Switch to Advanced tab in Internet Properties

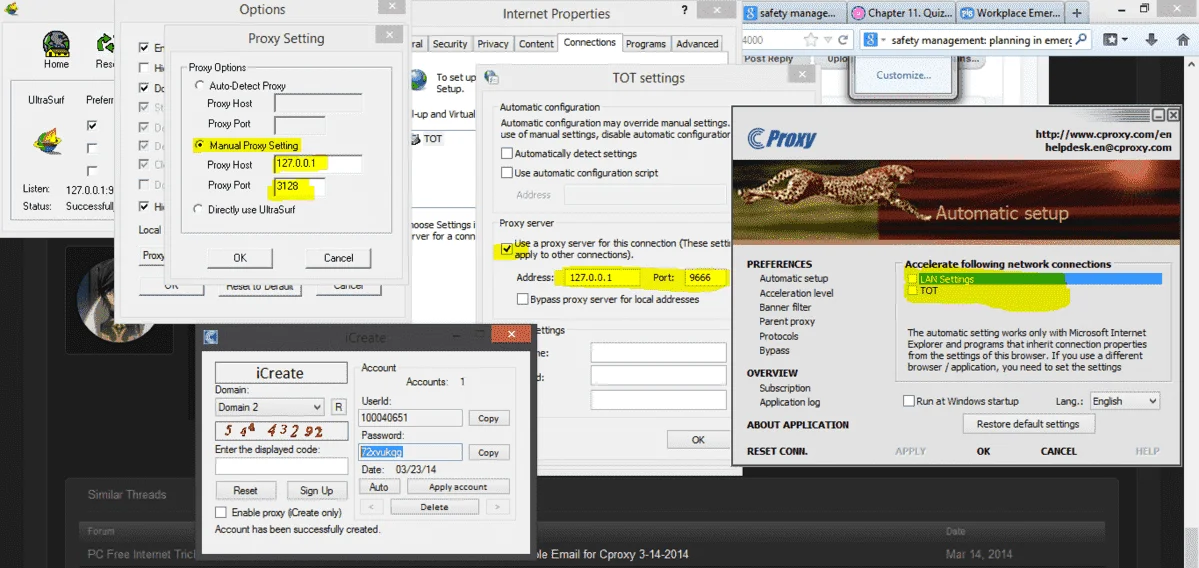point(697,44)
